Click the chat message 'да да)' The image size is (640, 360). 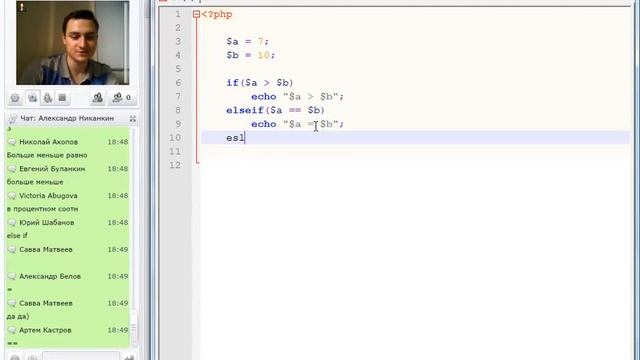tap(18, 317)
